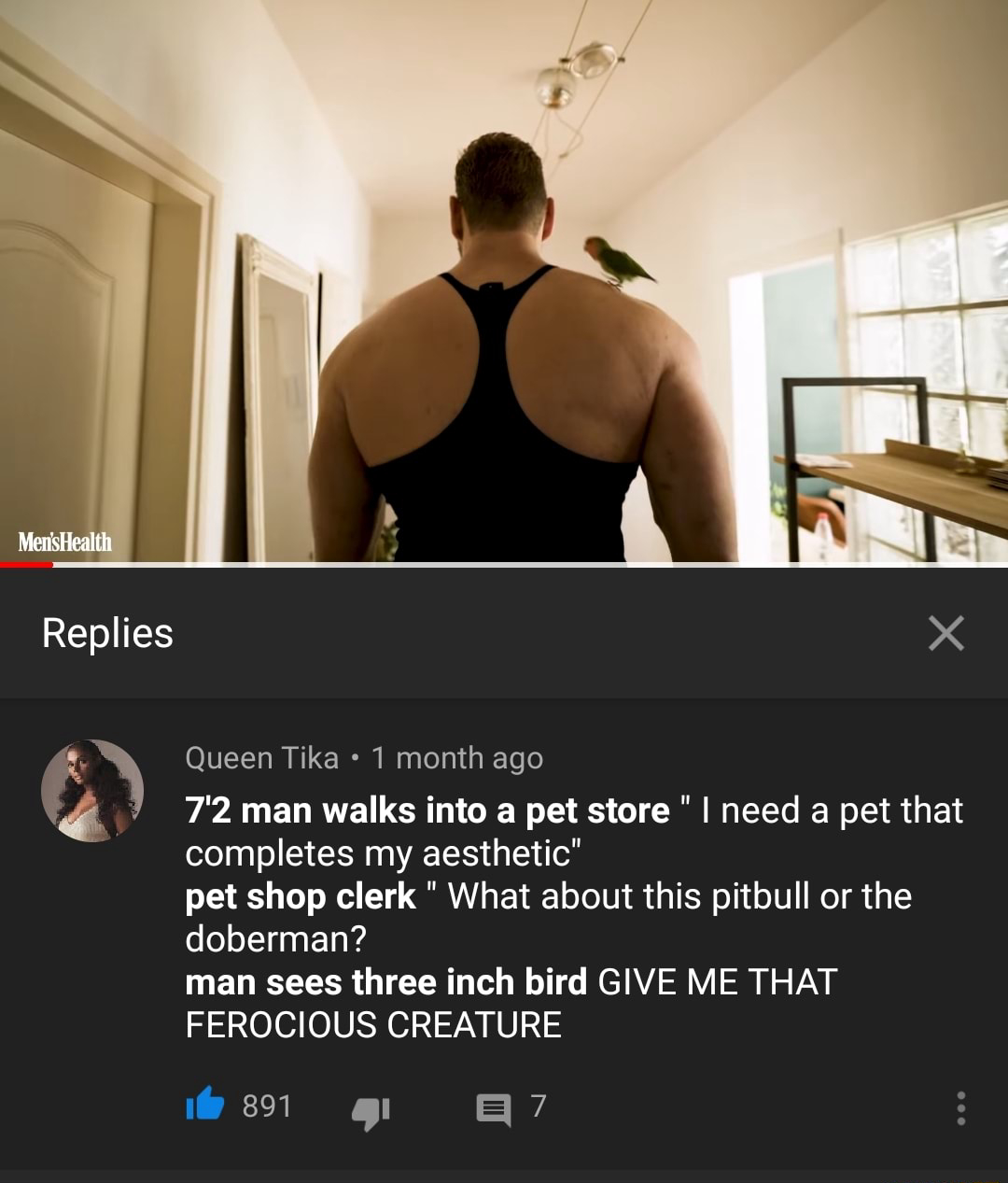
Task: Like Queen Tika's comment with thumbs up
Action: tap(205, 1105)
